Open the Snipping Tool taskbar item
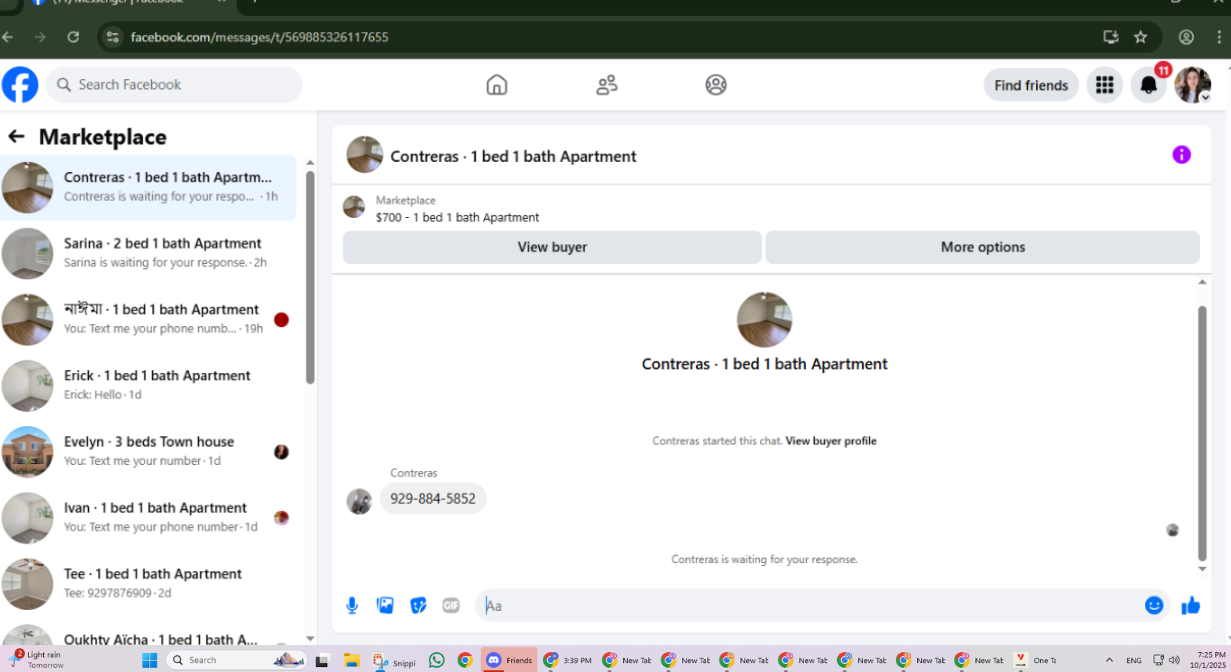The image size is (1231, 672). 395,660
